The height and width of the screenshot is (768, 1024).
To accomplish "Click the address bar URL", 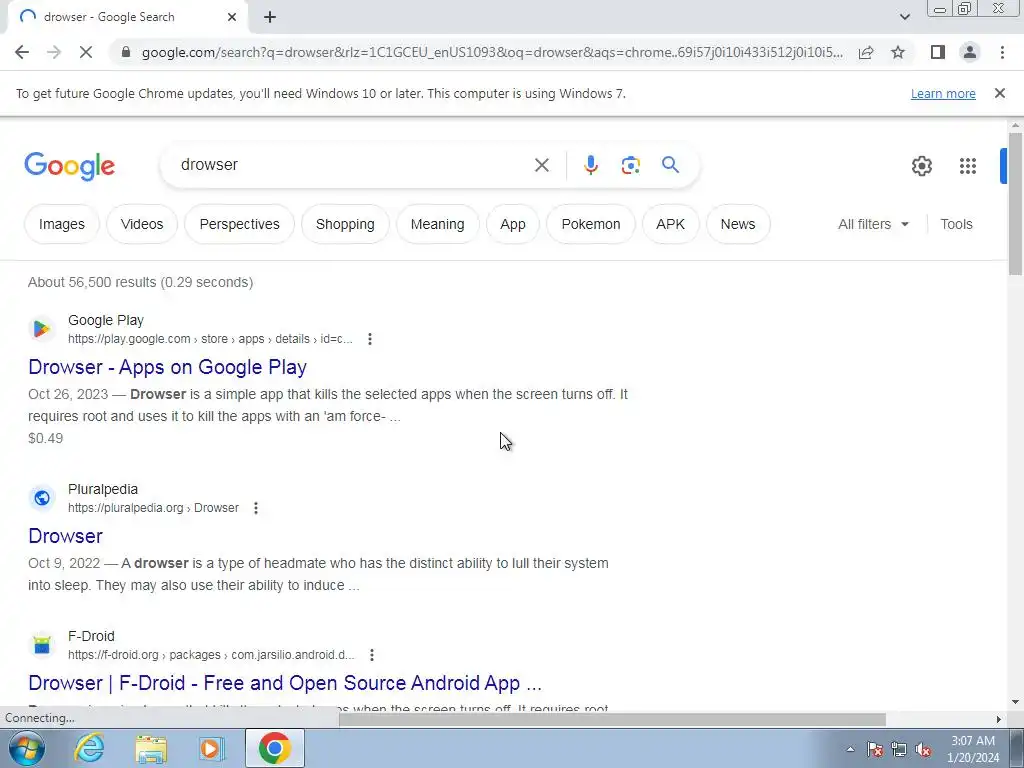I will coord(492,52).
